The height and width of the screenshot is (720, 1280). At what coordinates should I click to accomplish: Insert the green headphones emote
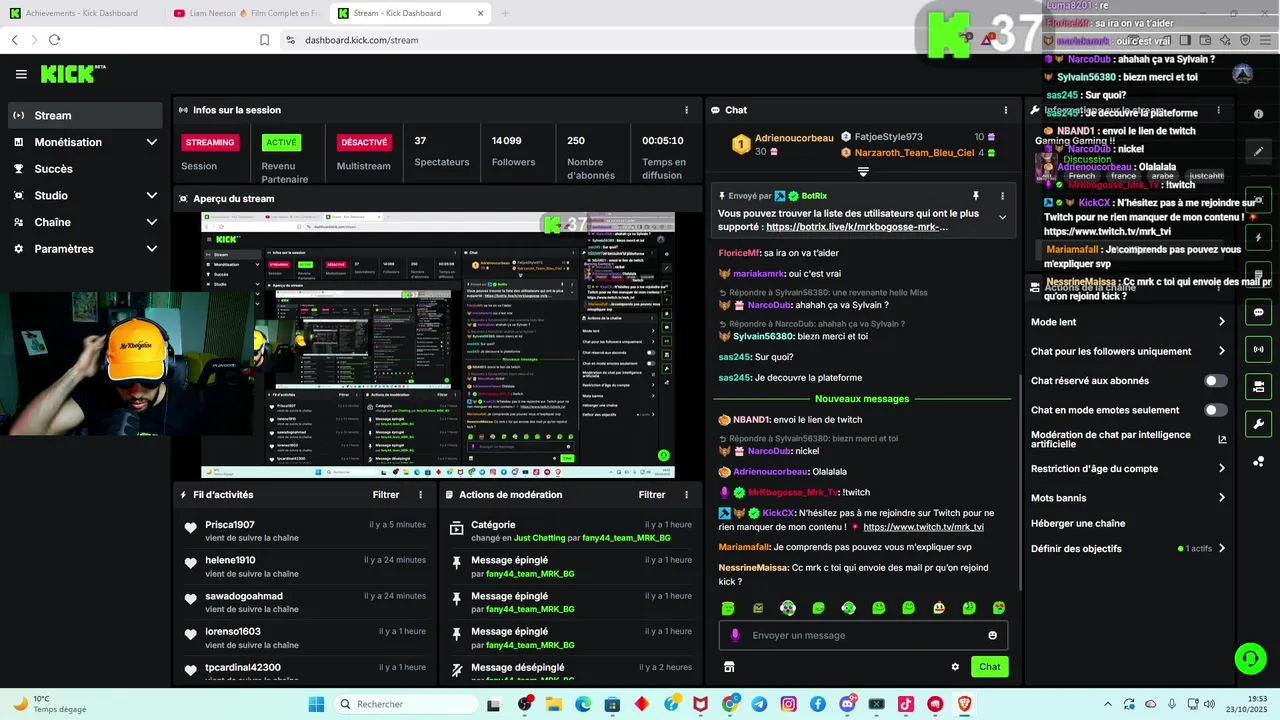coord(848,608)
